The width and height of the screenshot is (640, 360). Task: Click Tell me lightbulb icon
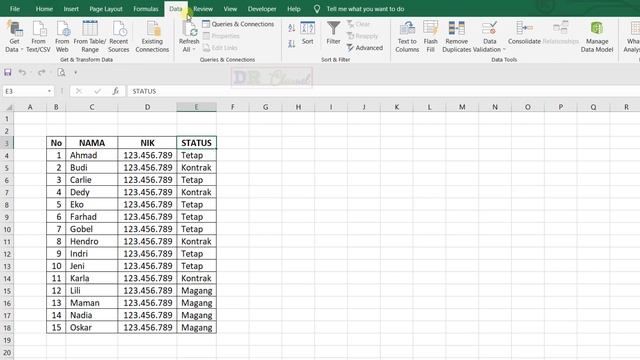317,9
